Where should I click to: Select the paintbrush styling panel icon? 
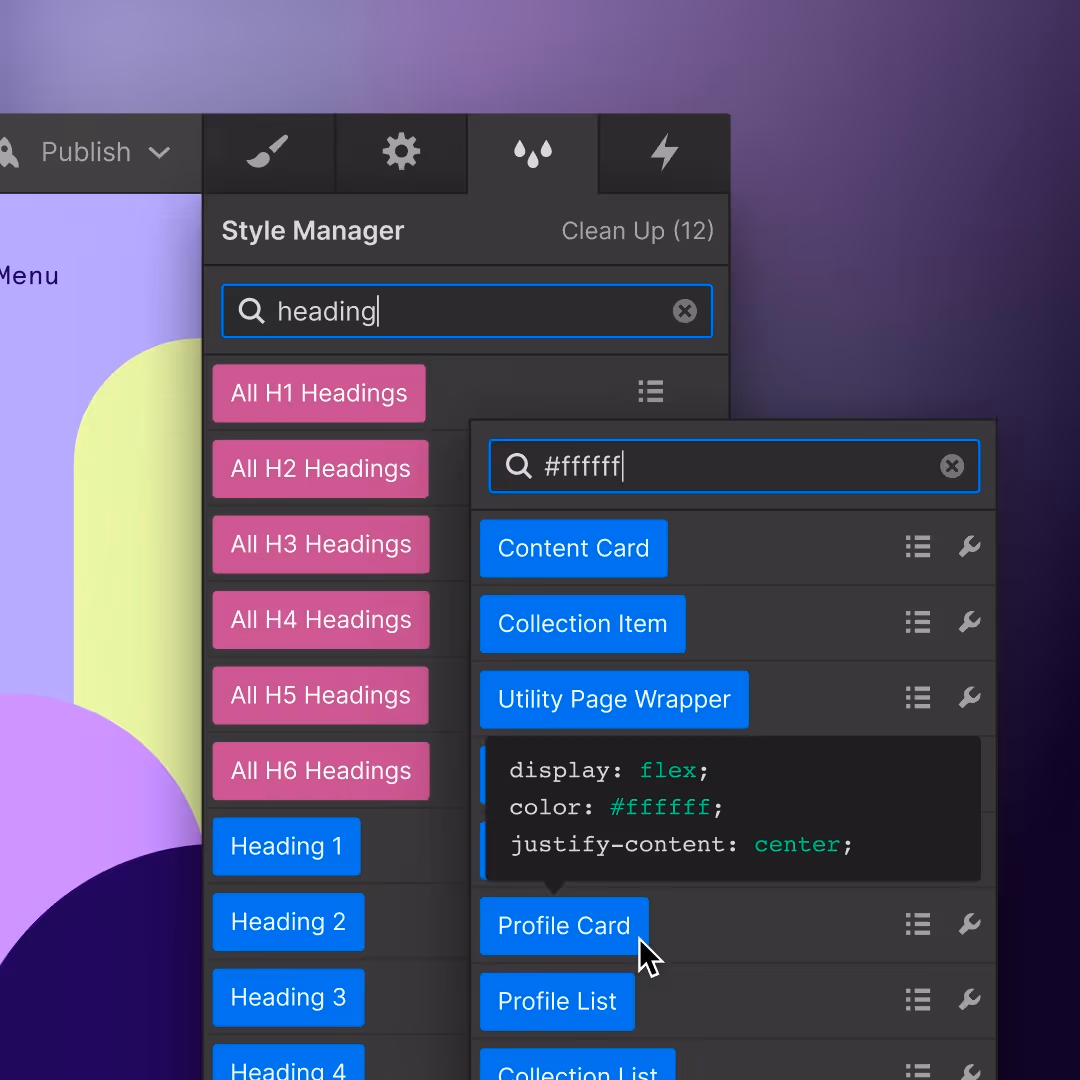pyautogui.click(x=268, y=153)
